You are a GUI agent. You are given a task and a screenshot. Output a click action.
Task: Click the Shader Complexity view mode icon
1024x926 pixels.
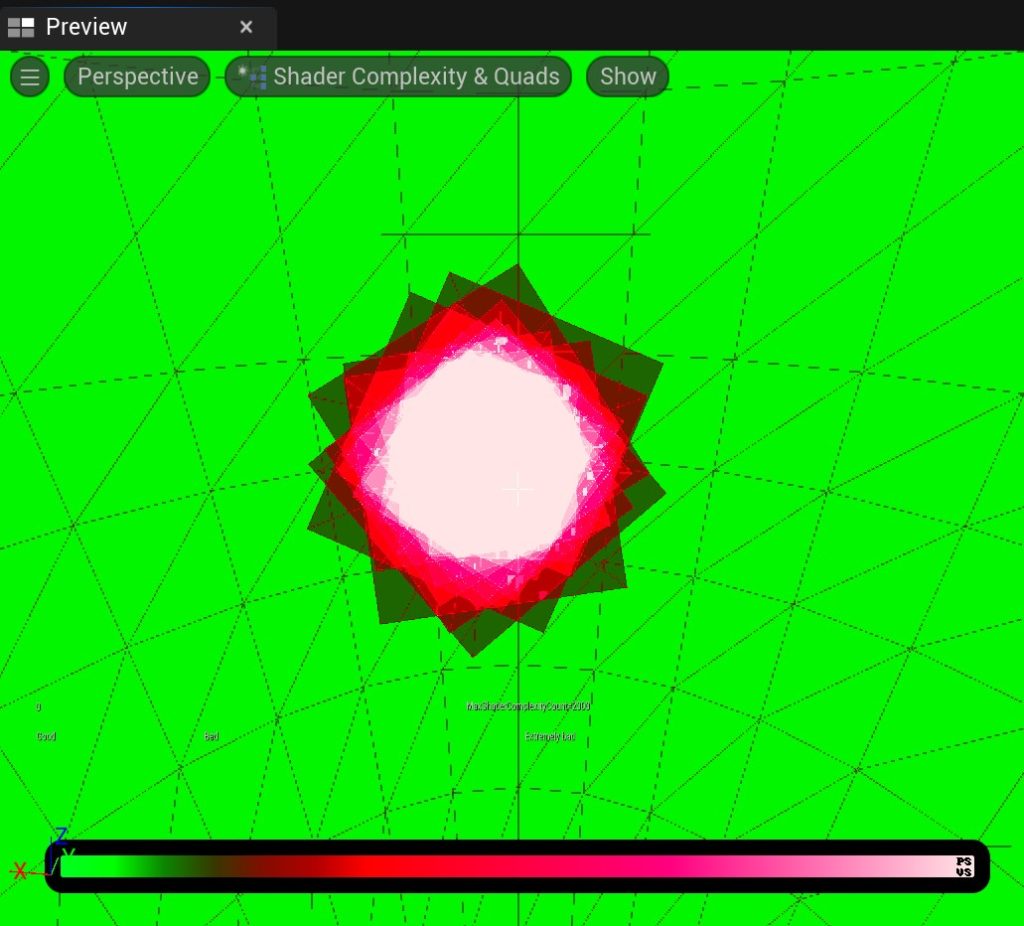click(x=253, y=77)
